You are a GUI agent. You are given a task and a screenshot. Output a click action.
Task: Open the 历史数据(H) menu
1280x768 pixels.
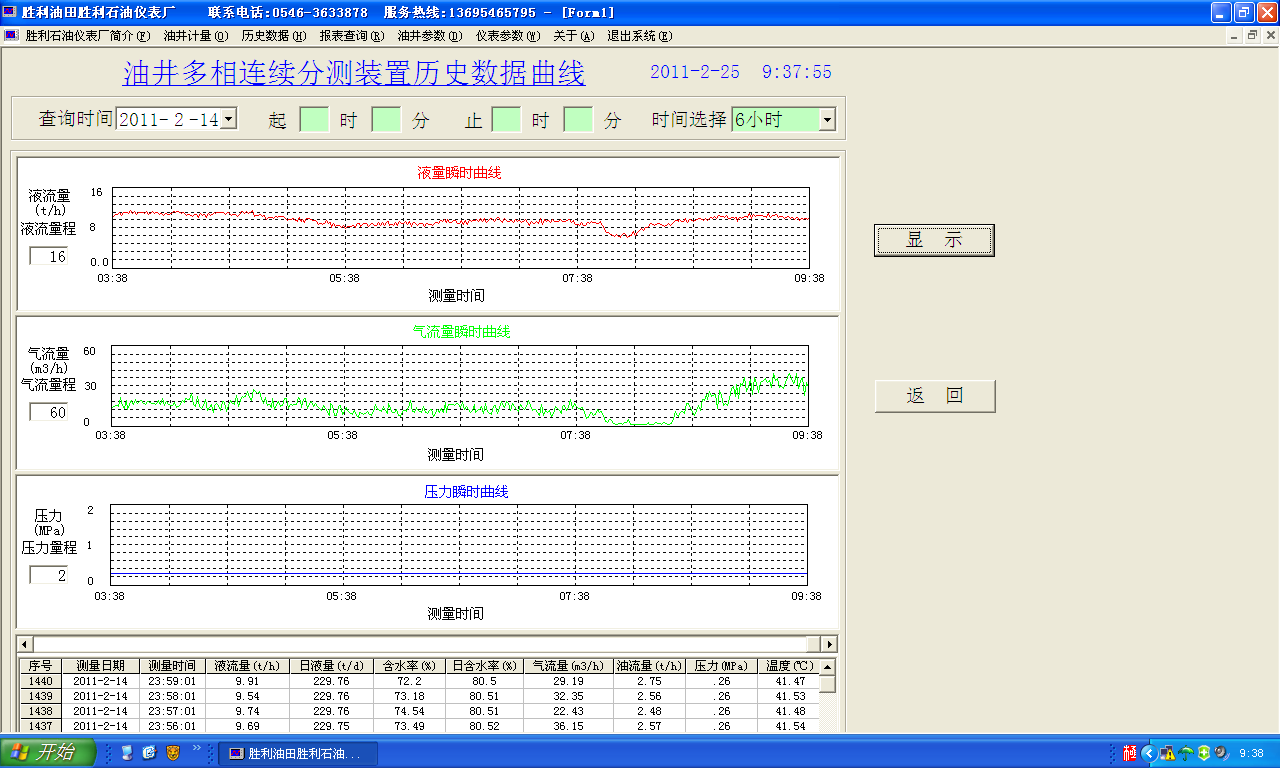tap(273, 35)
